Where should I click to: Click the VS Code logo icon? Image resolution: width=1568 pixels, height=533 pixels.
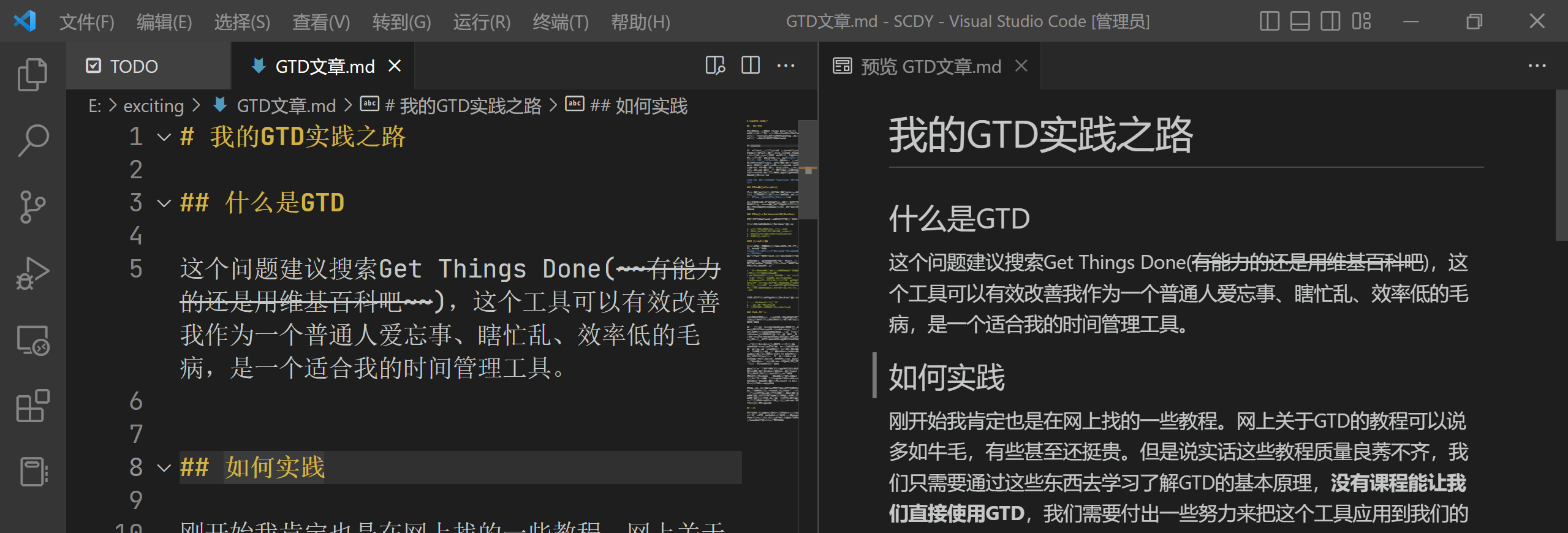[25, 21]
